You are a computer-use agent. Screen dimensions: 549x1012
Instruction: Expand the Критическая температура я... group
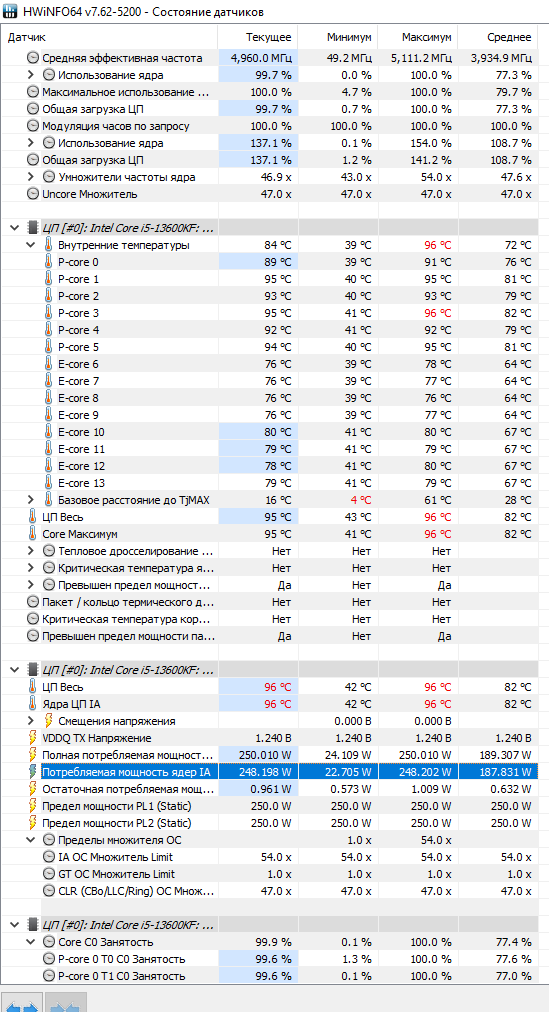[30, 568]
